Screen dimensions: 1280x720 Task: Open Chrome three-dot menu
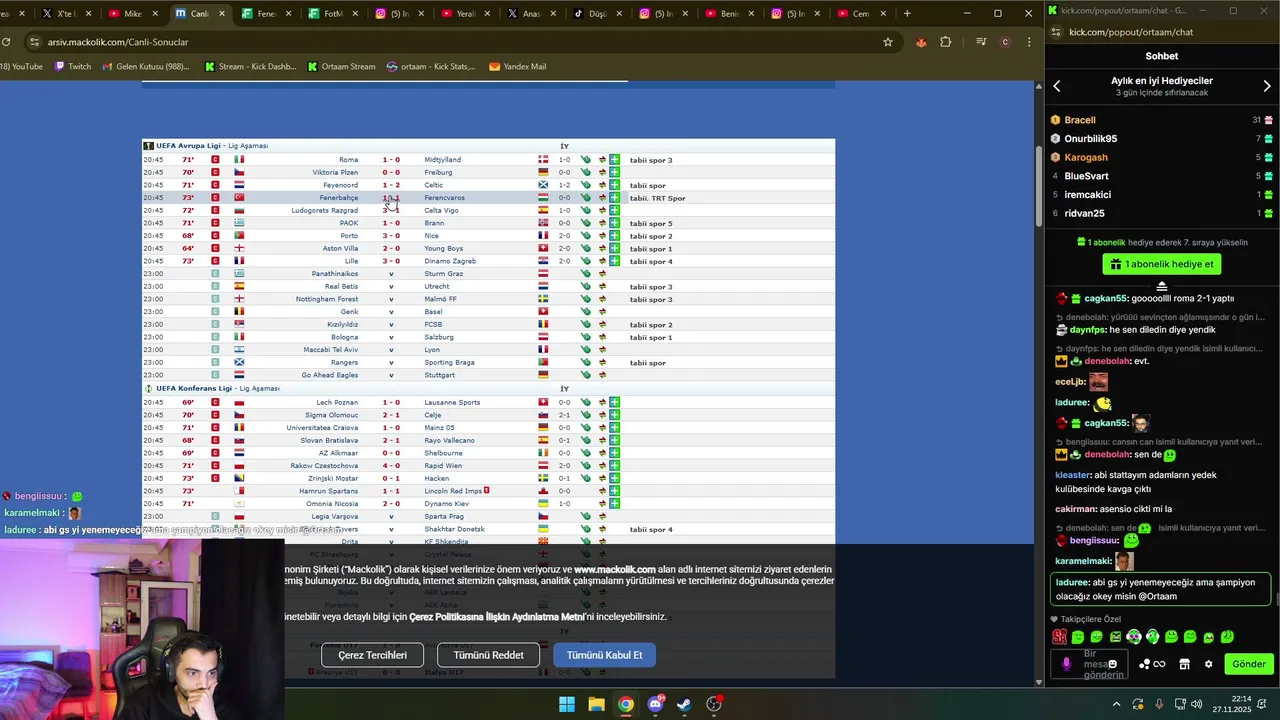[x=1029, y=42]
